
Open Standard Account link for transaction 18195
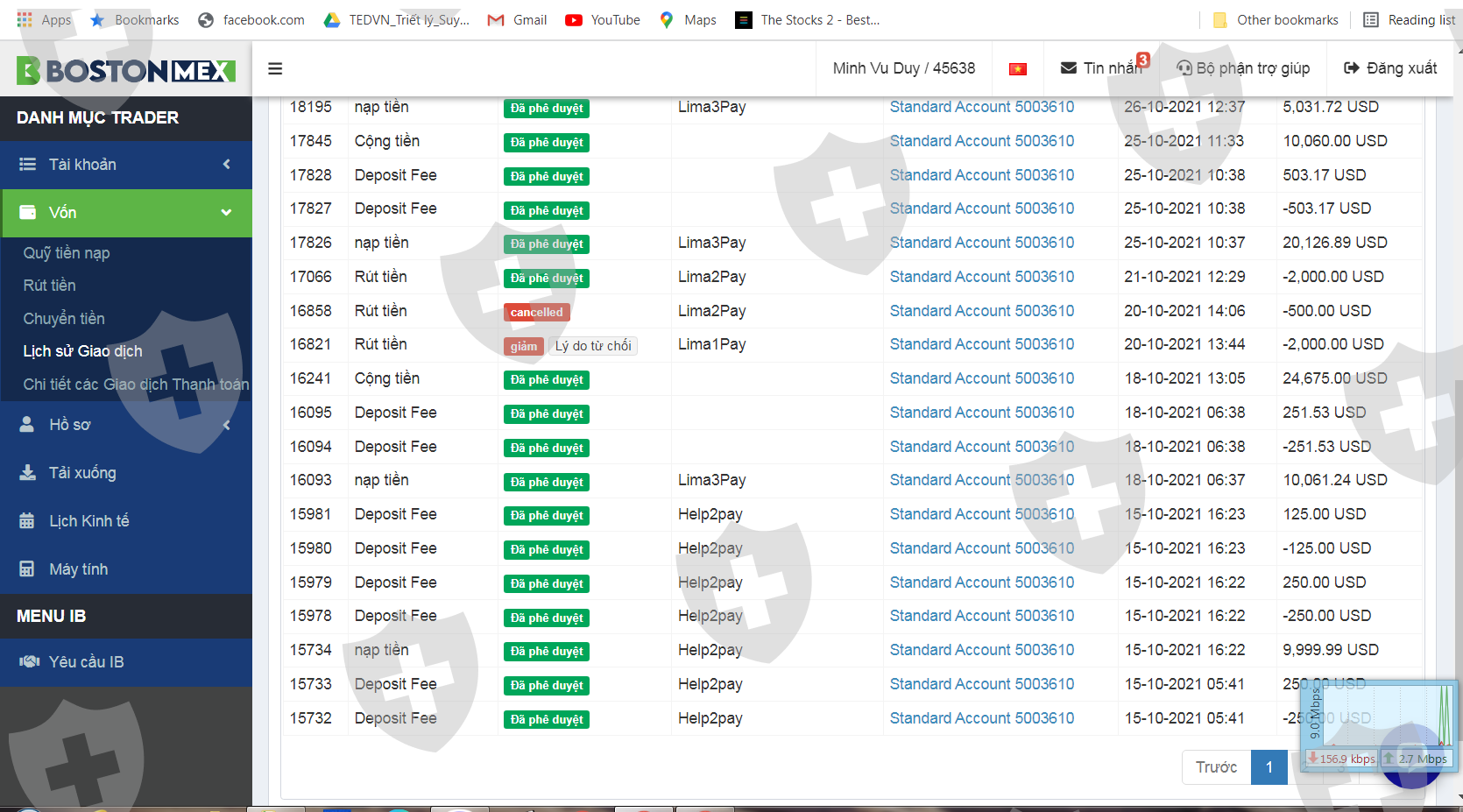click(x=981, y=107)
